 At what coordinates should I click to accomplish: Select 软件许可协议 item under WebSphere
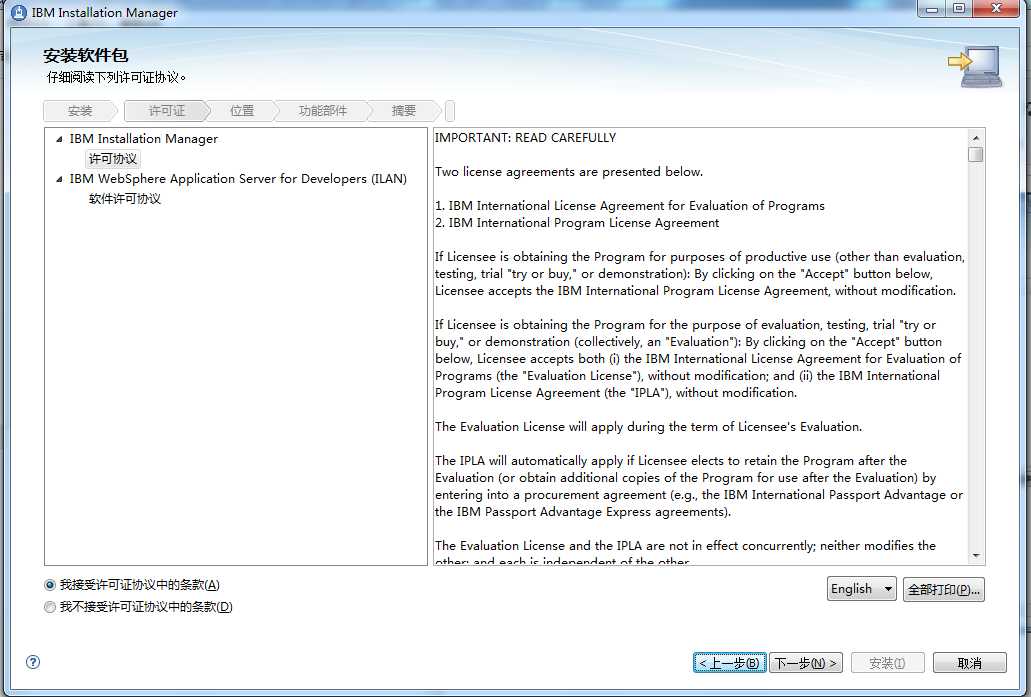124,199
